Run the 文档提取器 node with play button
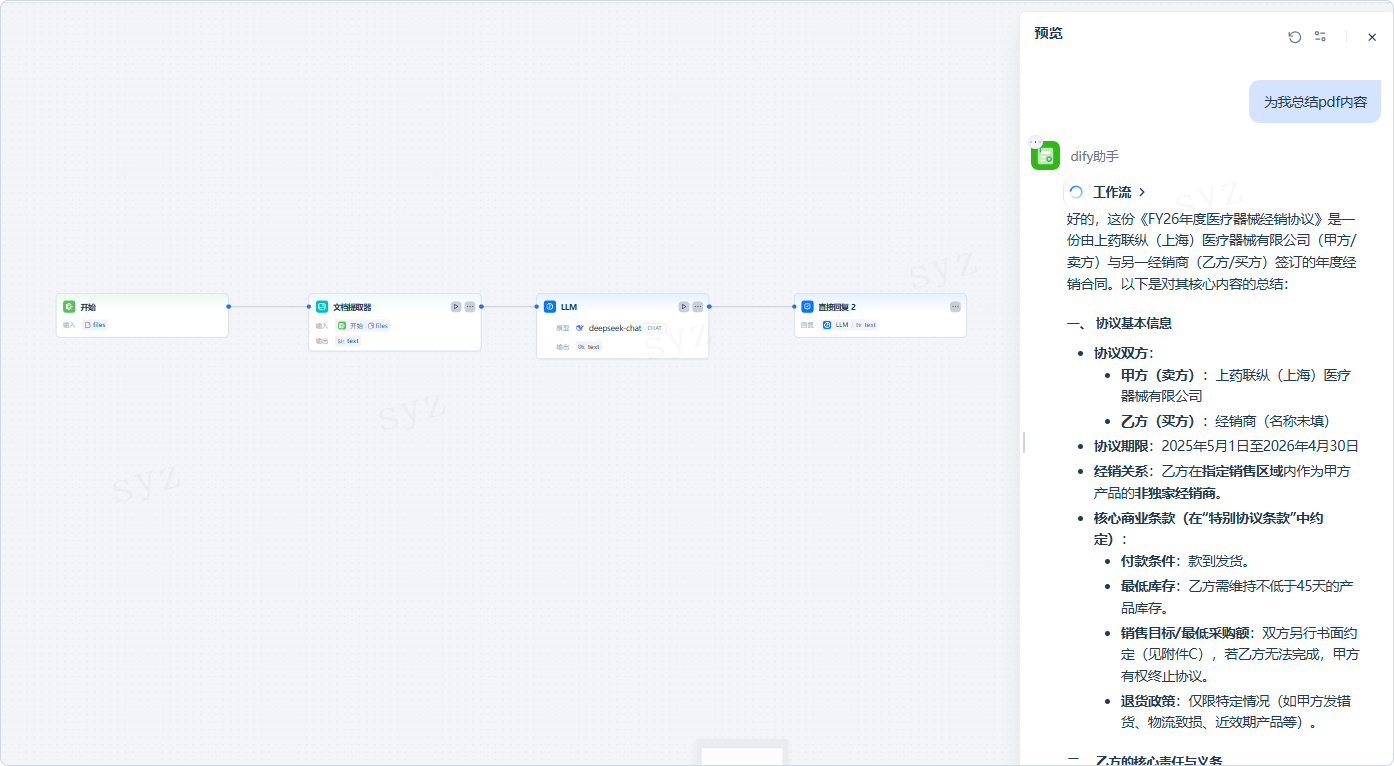 [455, 307]
